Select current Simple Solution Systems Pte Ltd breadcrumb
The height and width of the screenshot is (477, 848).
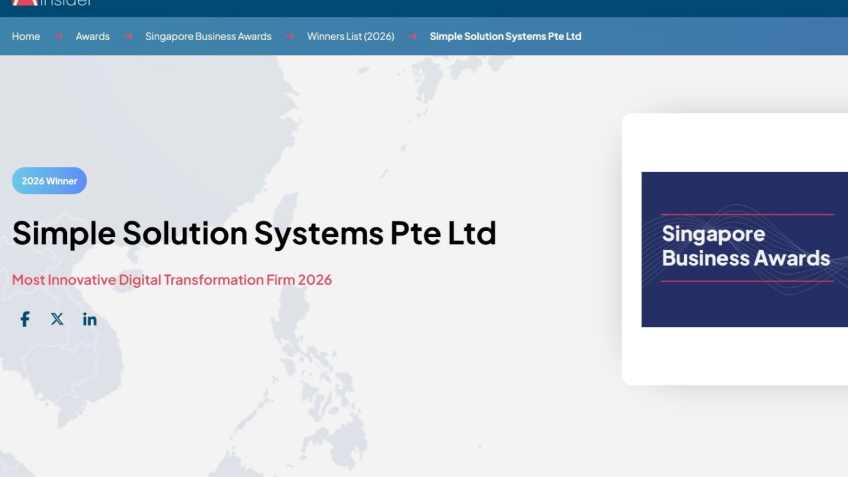505,37
